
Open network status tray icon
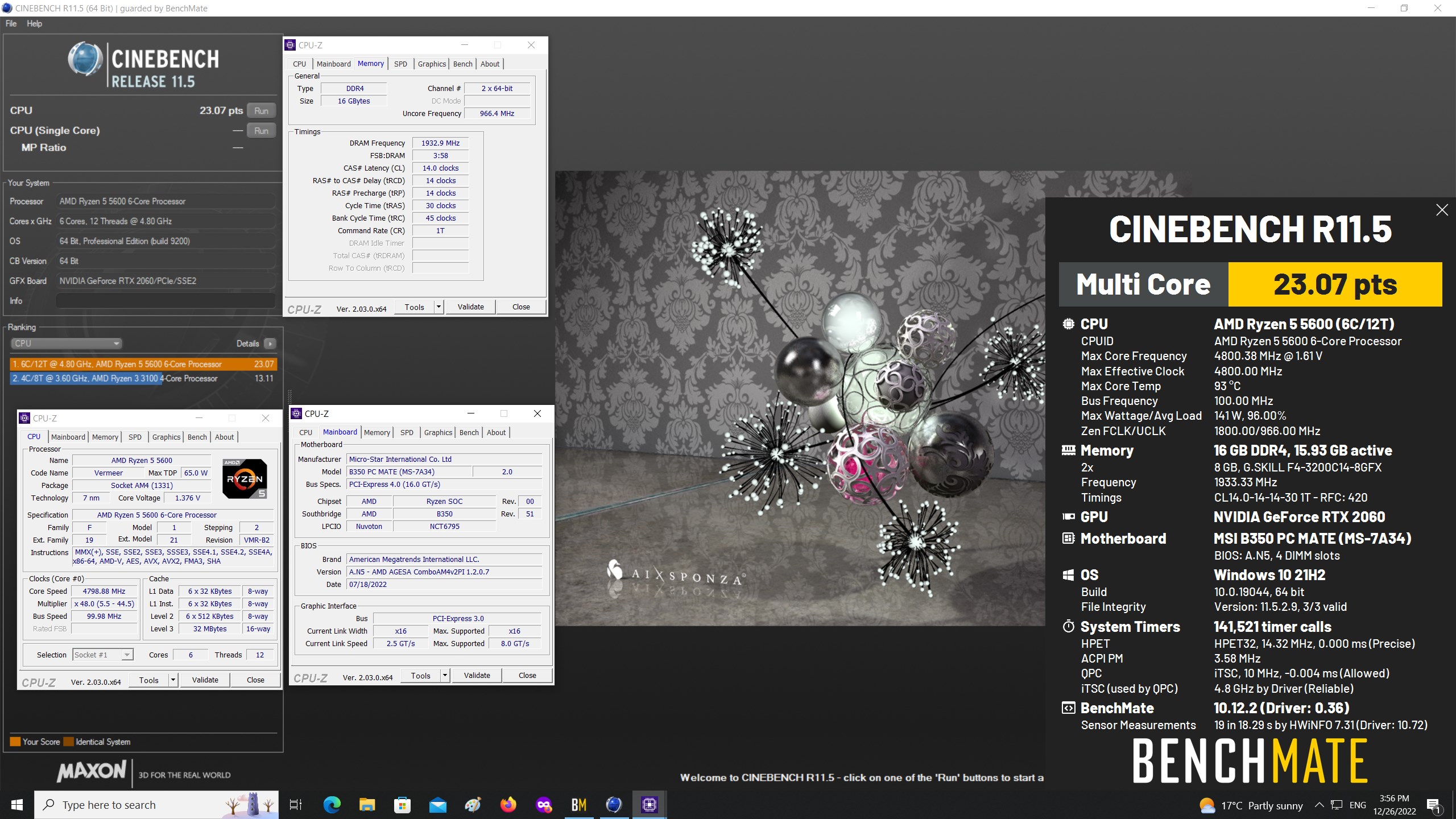[x=1337, y=805]
